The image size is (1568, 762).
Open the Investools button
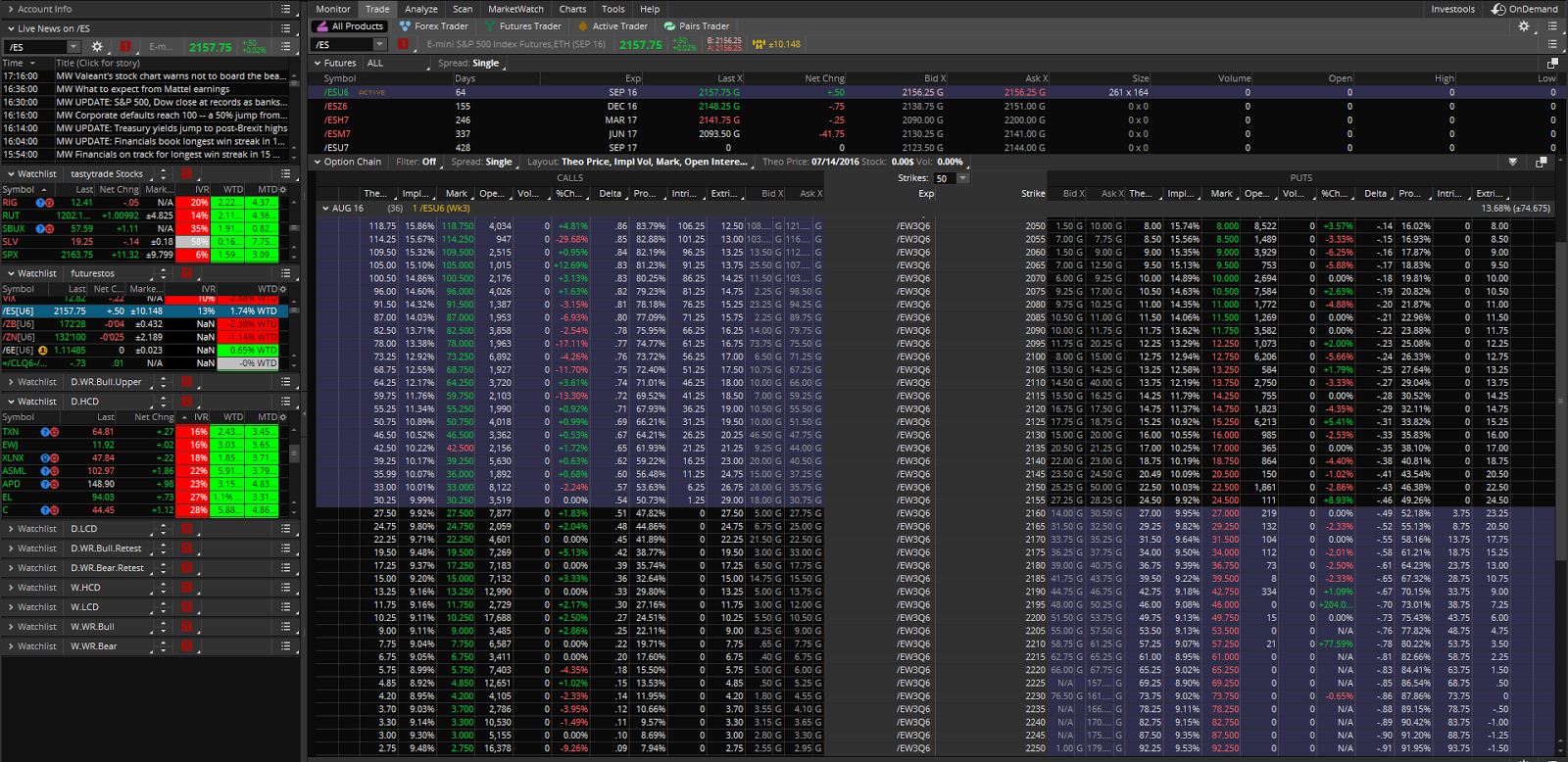click(1452, 9)
